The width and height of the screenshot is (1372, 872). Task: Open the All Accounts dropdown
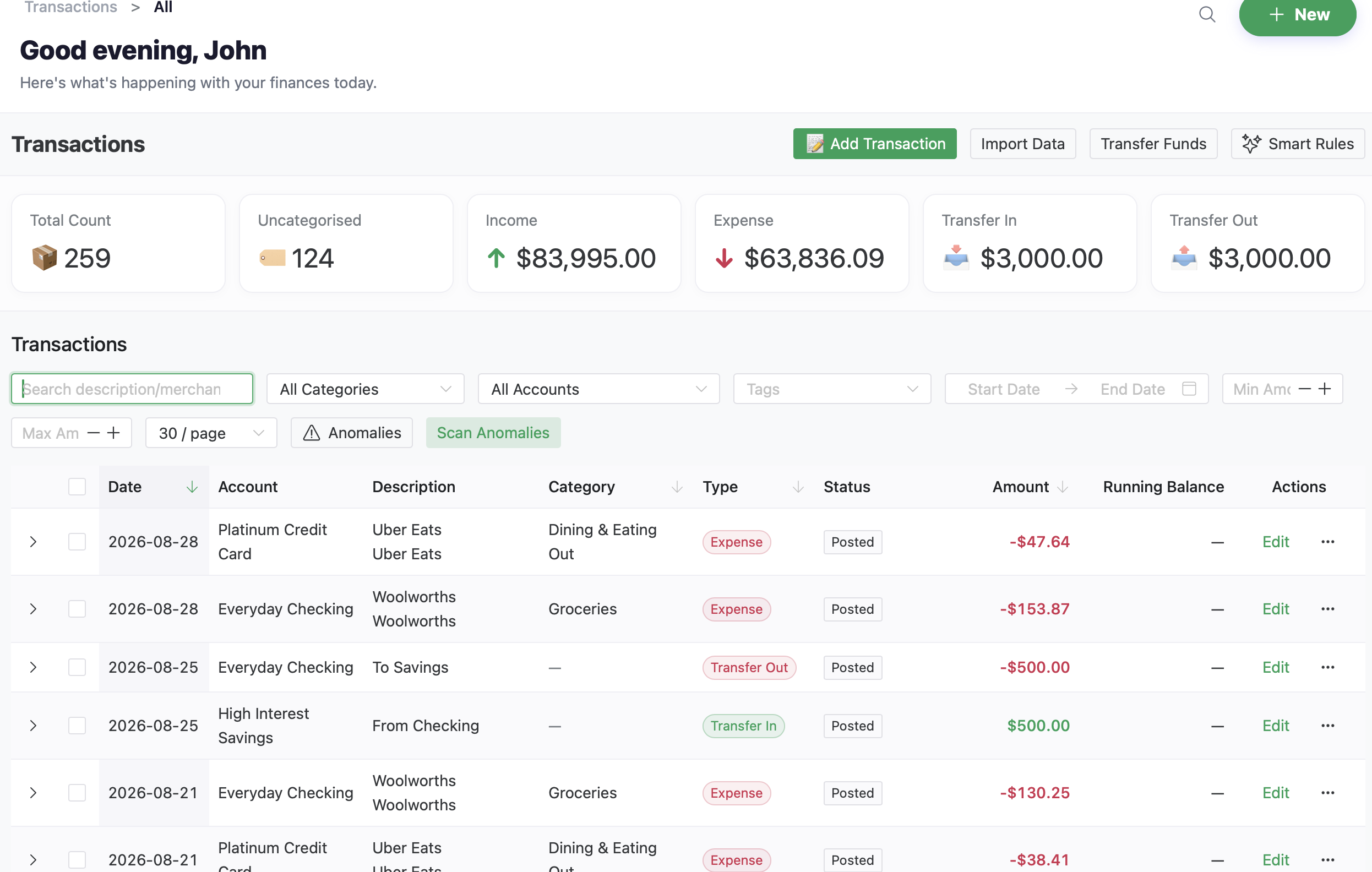(599, 389)
